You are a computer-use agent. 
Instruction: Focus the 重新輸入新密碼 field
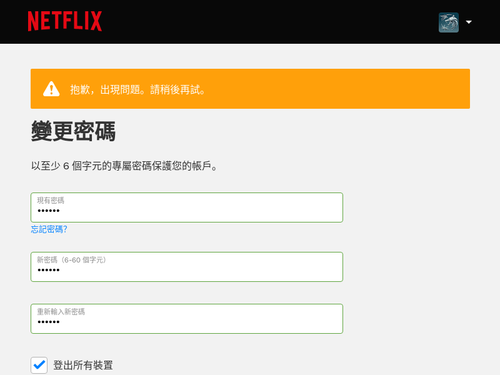[187, 318]
